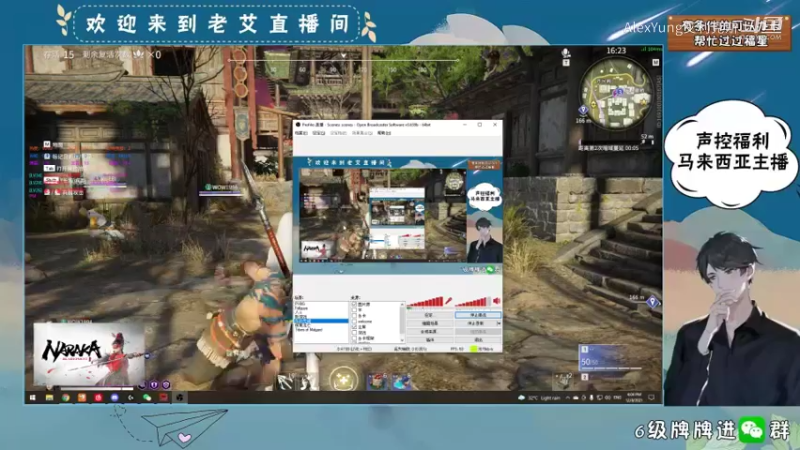Image resolution: width=800 pixels, height=450 pixels.
Task: Open Discord from the taskbar
Action: [114, 397]
